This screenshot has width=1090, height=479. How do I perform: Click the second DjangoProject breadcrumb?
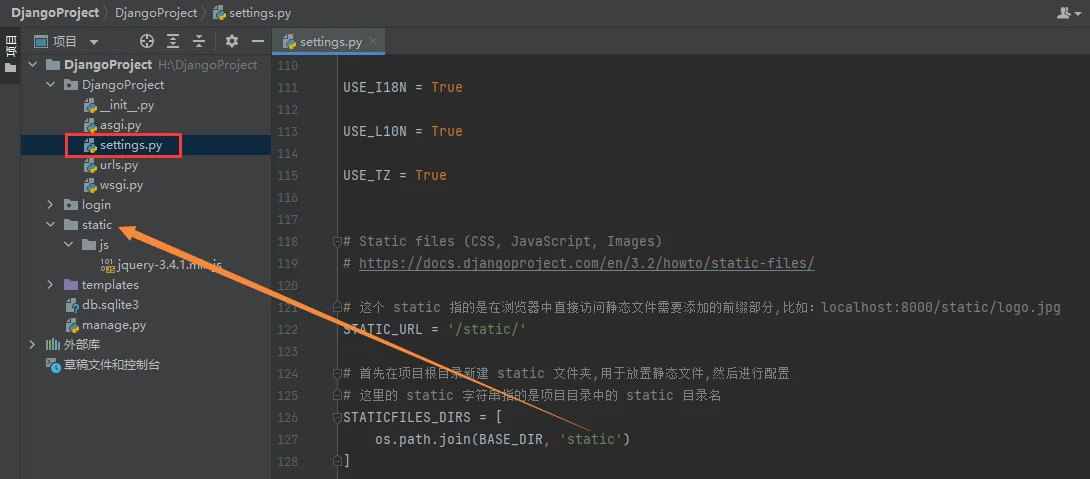pos(156,13)
